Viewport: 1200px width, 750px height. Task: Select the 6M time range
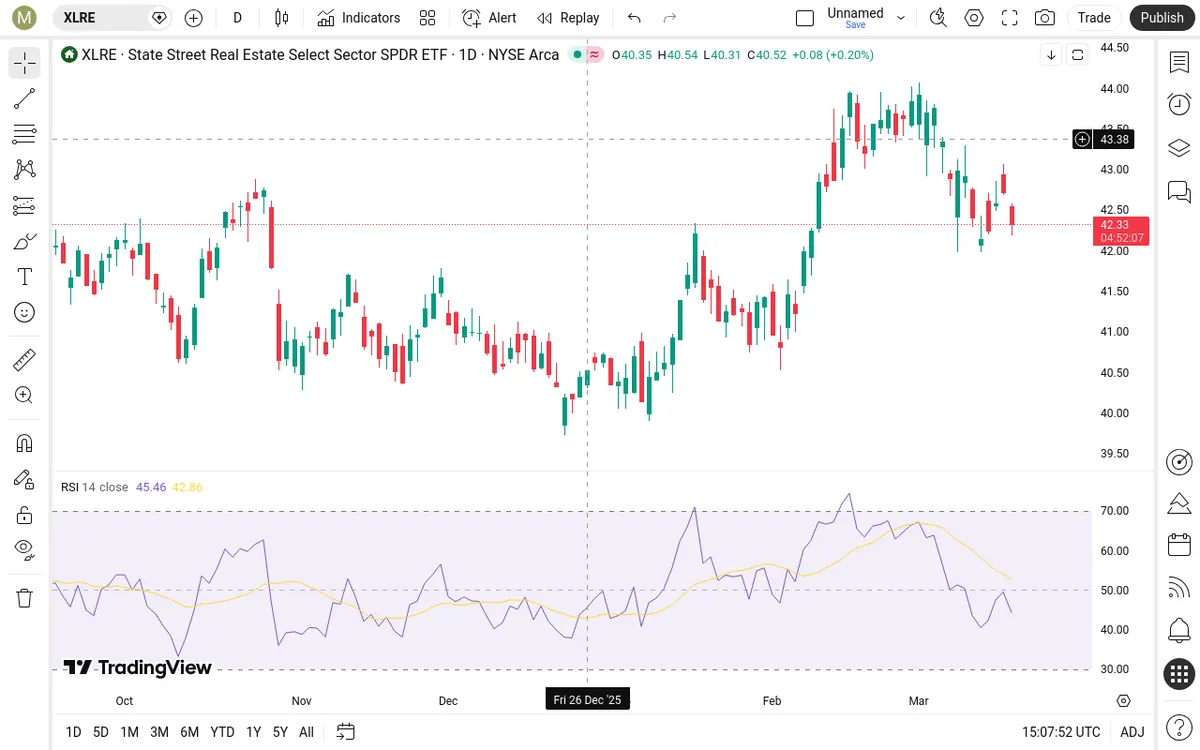click(x=190, y=732)
